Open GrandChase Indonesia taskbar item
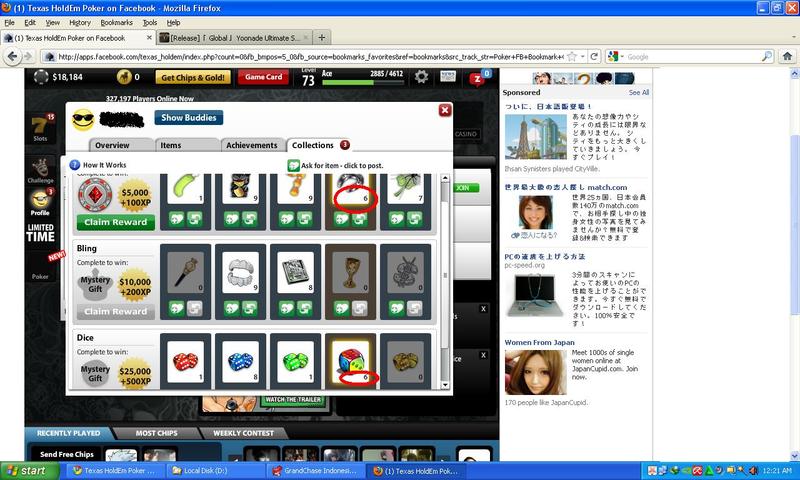 (x=316, y=471)
